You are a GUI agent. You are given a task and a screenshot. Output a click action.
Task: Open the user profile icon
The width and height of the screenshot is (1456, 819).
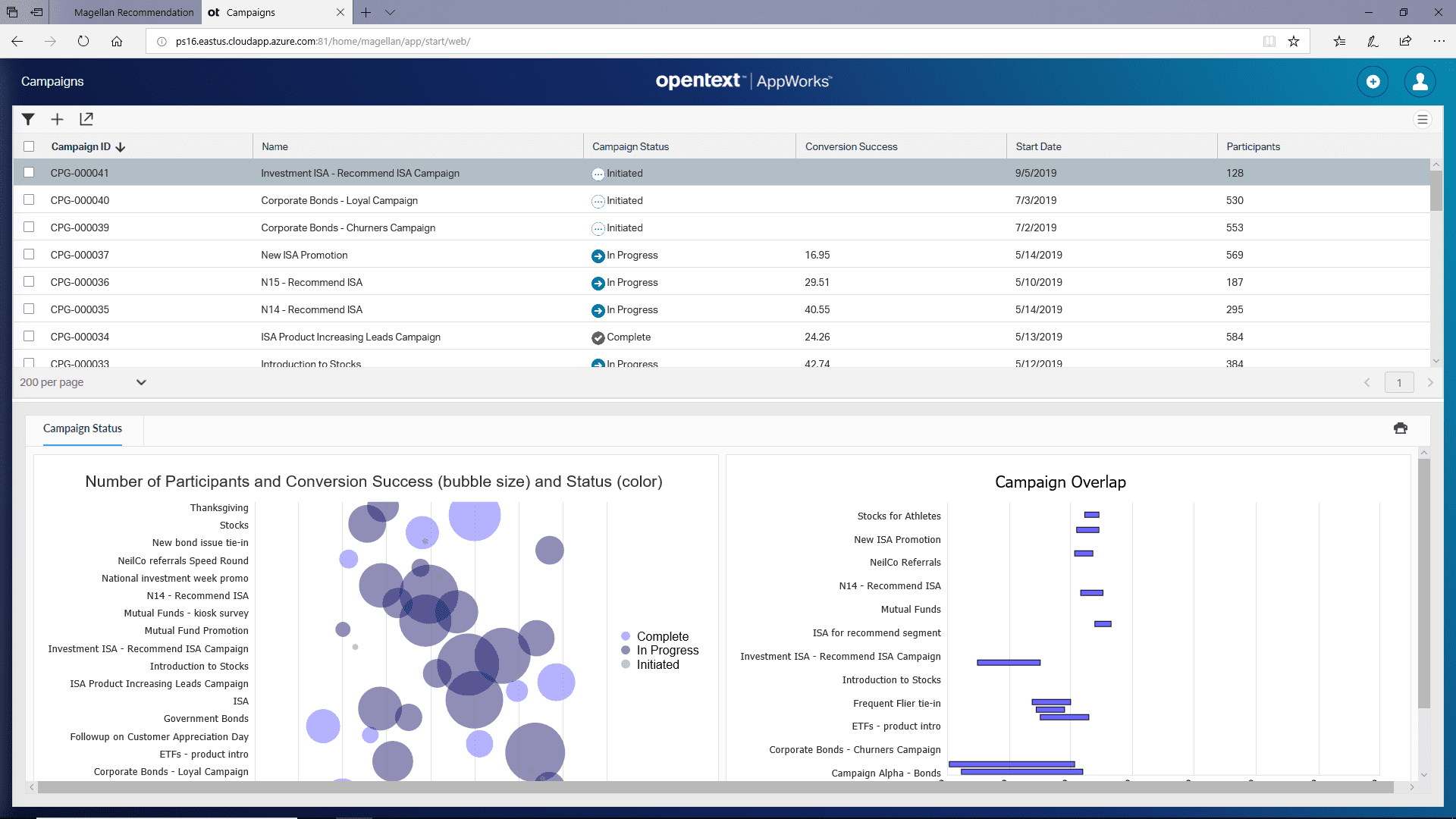pos(1420,82)
